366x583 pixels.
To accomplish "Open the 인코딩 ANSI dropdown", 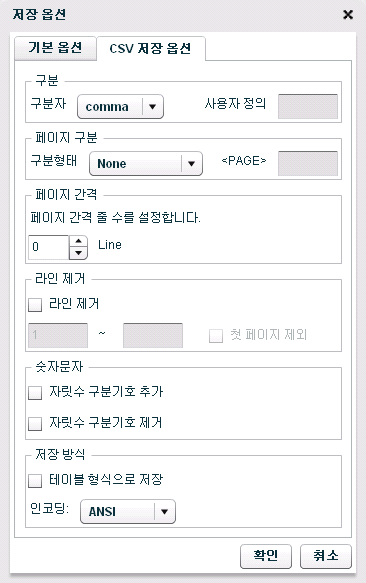I will [128, 512].
